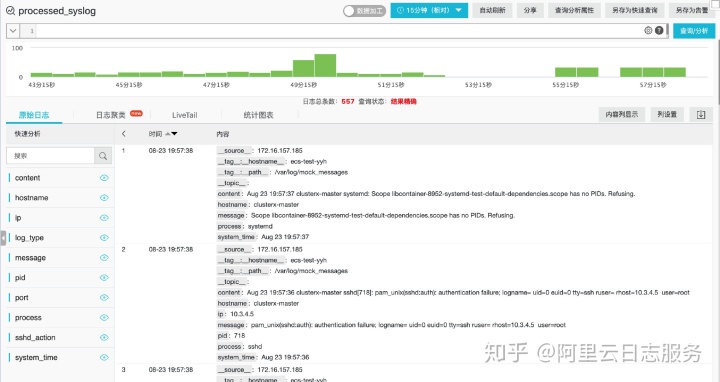Select the hostname field in quick analysis
Screen dimensions: 720x382
pos(32,197)
